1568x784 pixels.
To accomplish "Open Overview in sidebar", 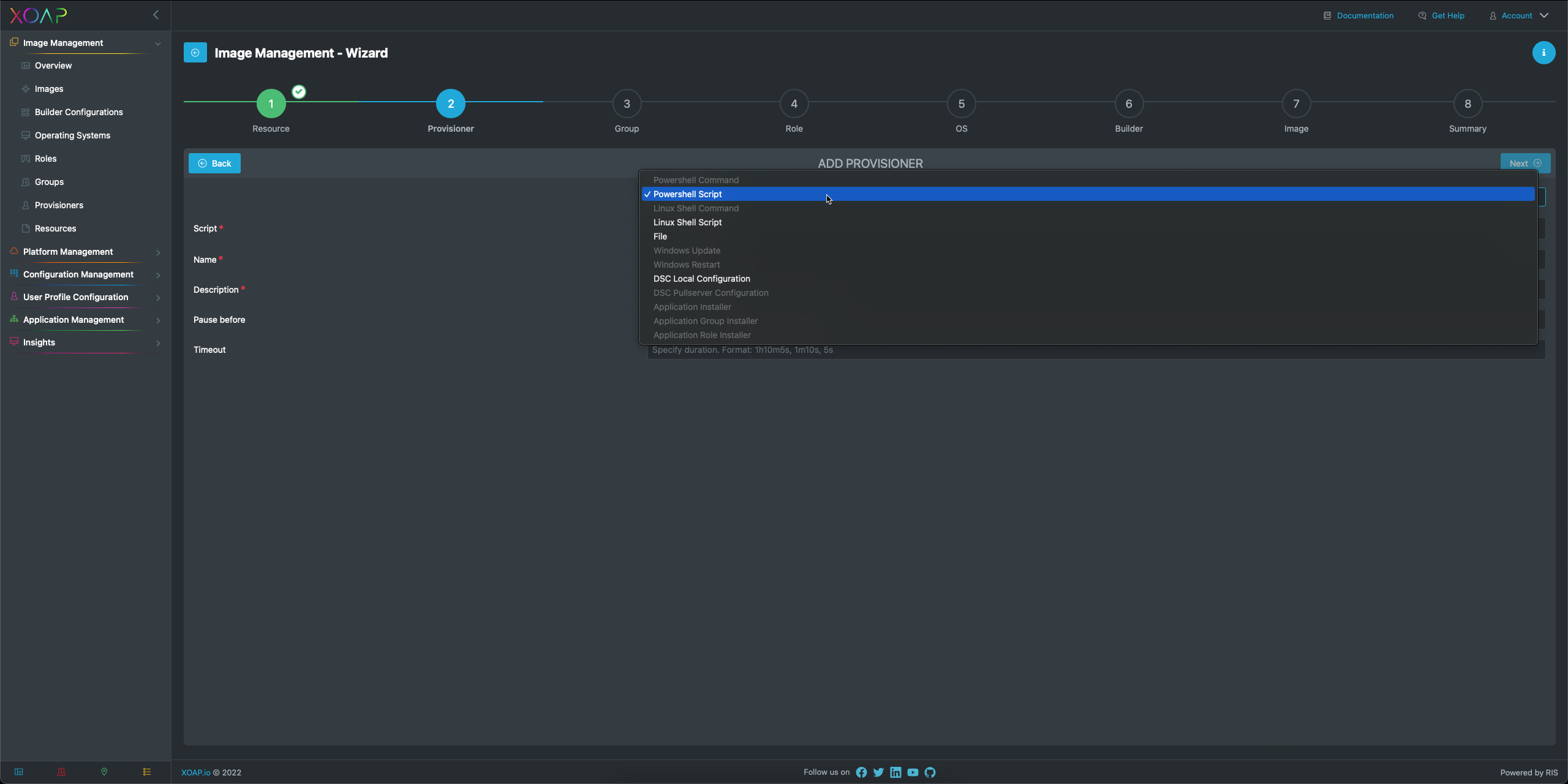I will tap(53, 66).
